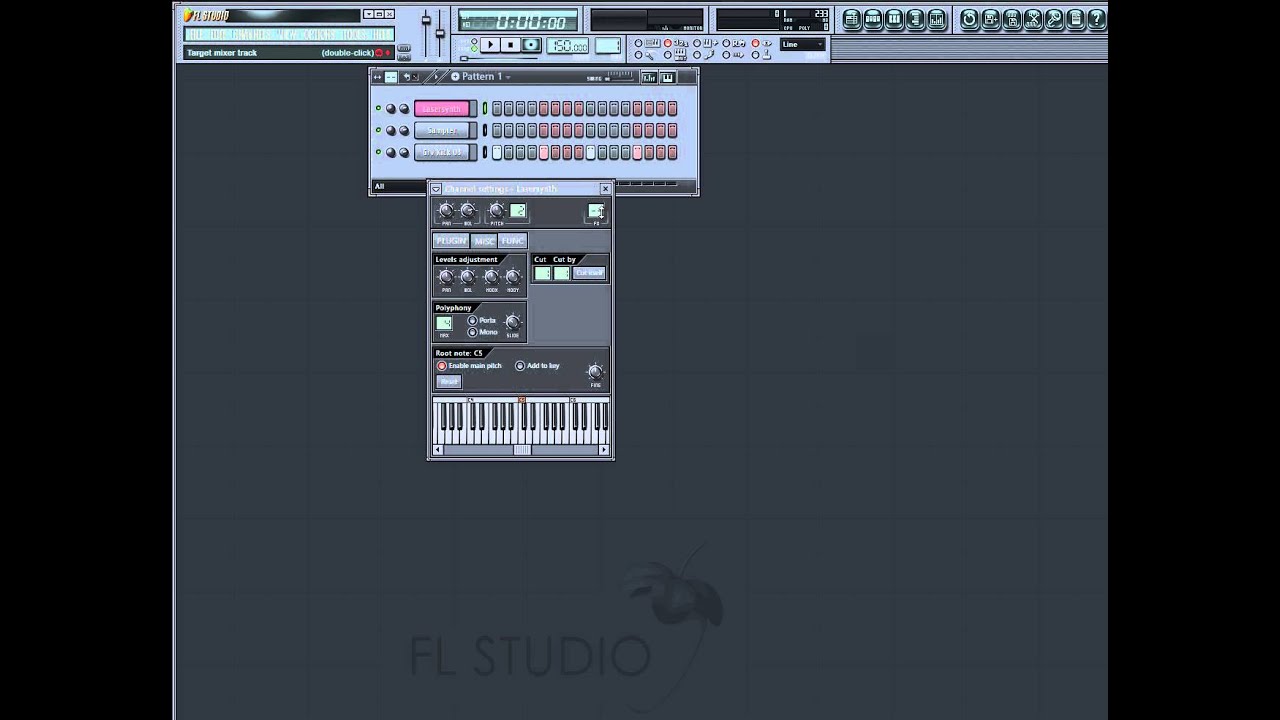Open the TOOLS menu

[353, 34]
